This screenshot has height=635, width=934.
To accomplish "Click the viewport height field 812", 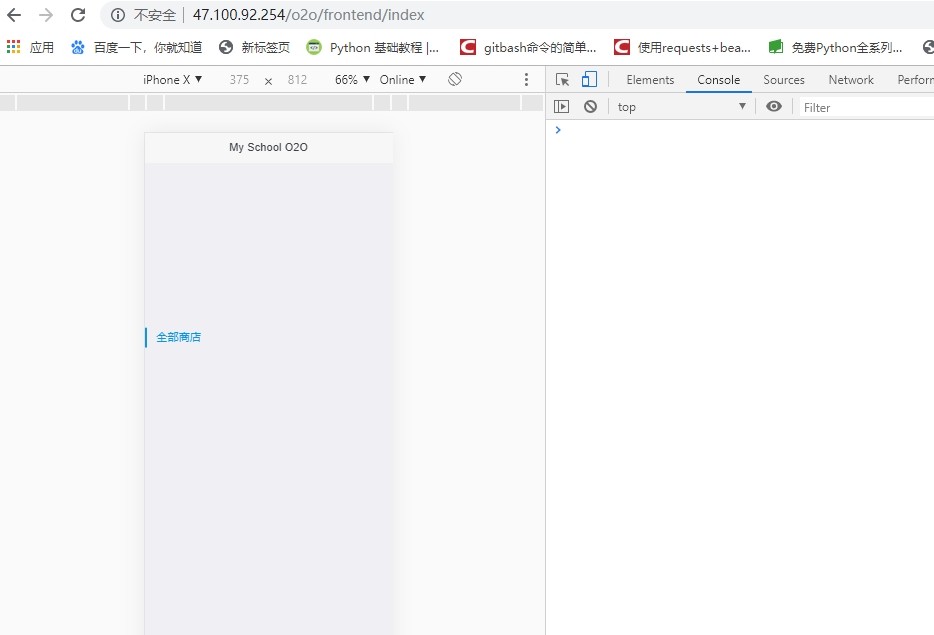I will tap(297, 79).
